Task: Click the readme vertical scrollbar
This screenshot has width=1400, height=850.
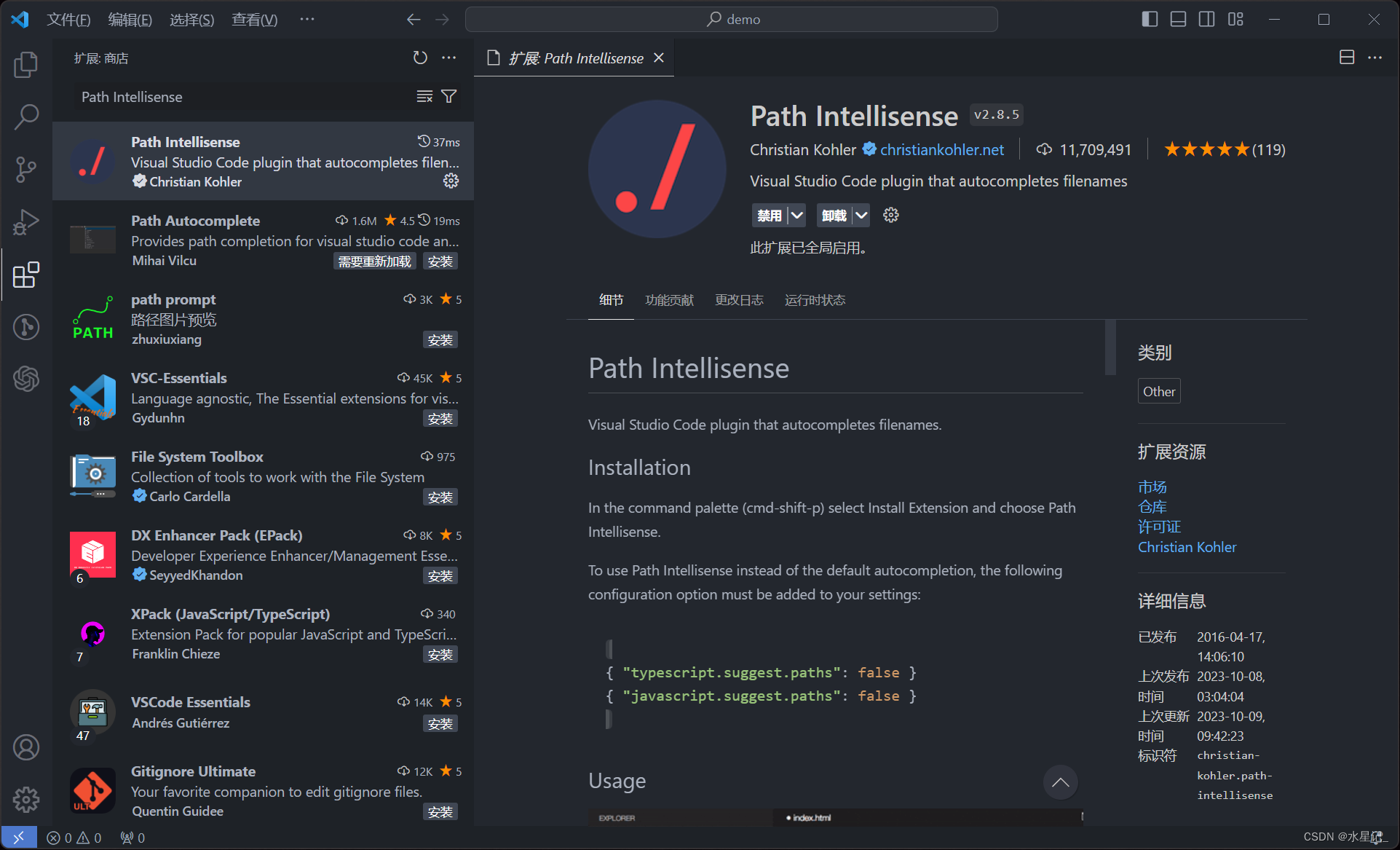Action: pyautogui.click(x=1110, y=347)
